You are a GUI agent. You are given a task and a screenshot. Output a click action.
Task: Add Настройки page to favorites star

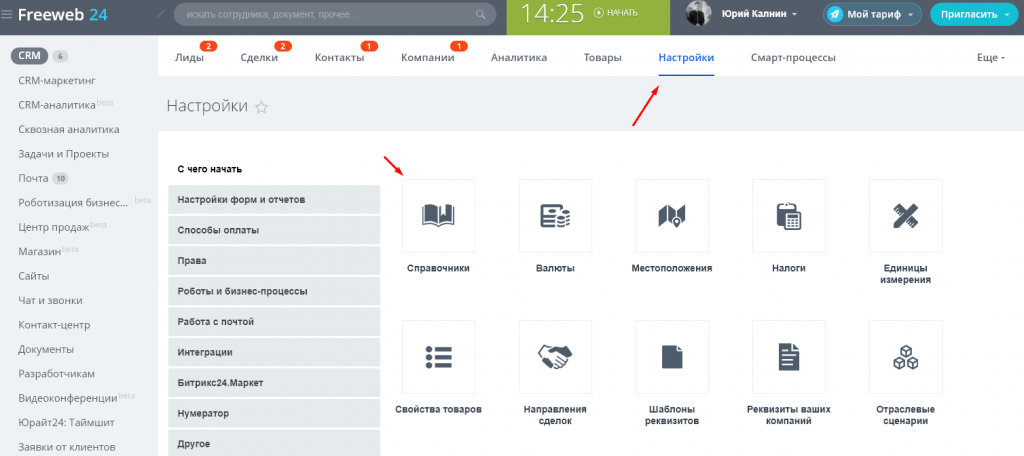262,107
